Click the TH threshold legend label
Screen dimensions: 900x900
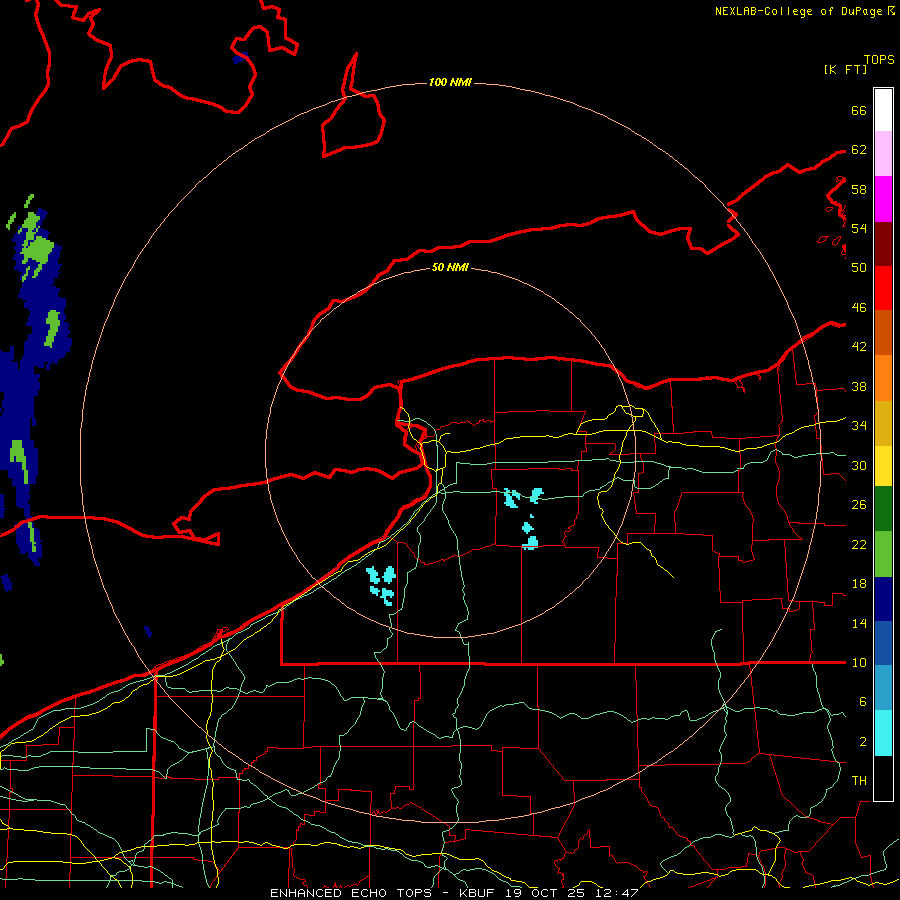pyautogui.click(x=859, y=781)
